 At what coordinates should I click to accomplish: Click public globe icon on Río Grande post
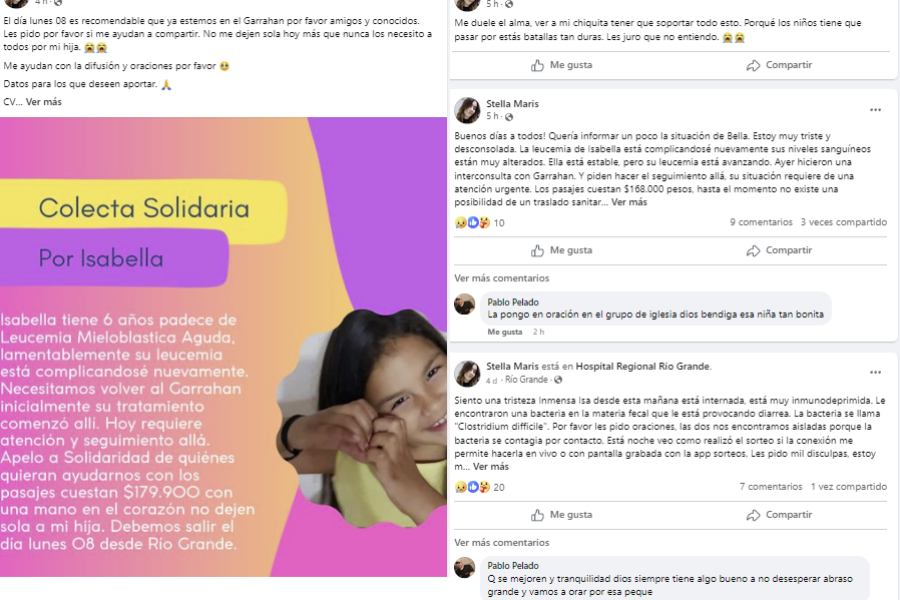coord(558,380)
